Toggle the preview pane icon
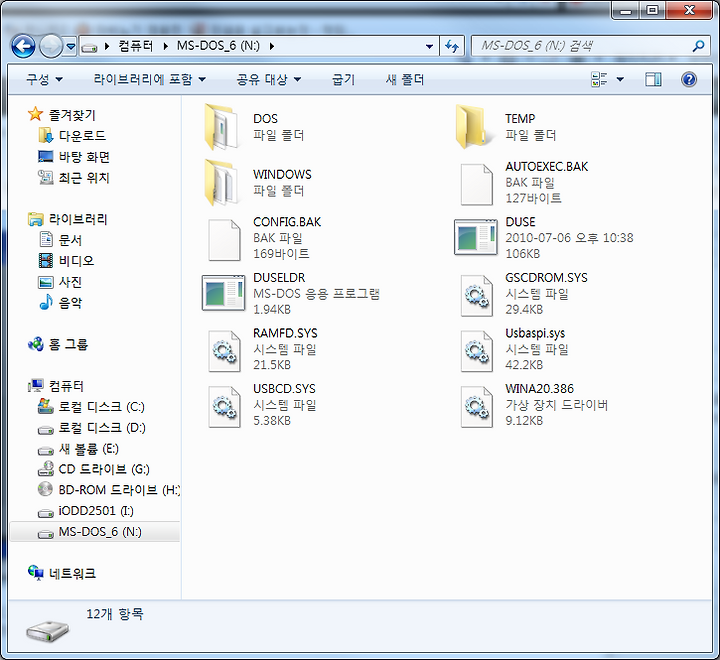 (653, 79)
